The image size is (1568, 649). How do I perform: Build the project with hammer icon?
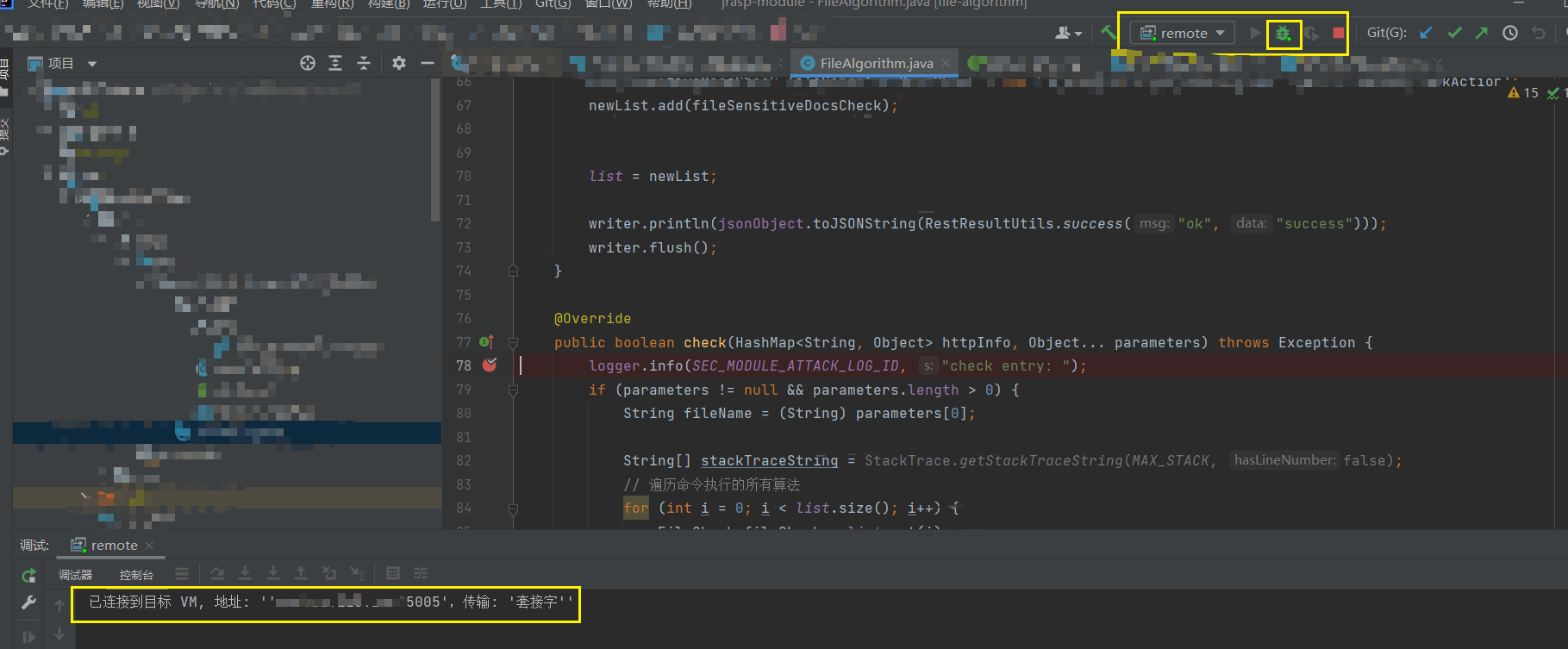pyautogui.click(x=1108, y=33)
